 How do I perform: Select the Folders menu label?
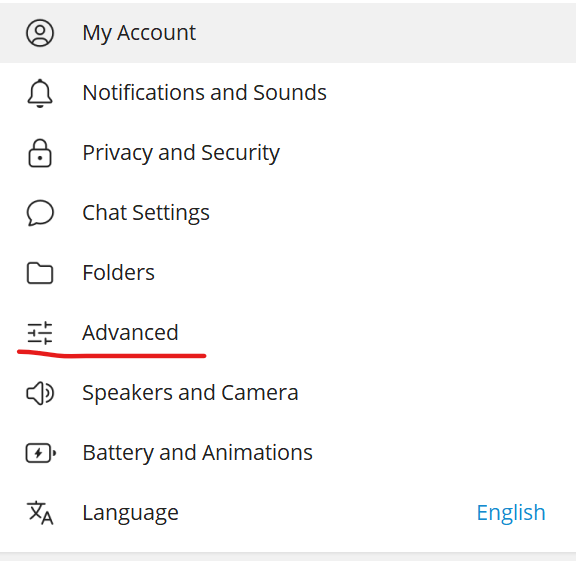click(118, 273)
